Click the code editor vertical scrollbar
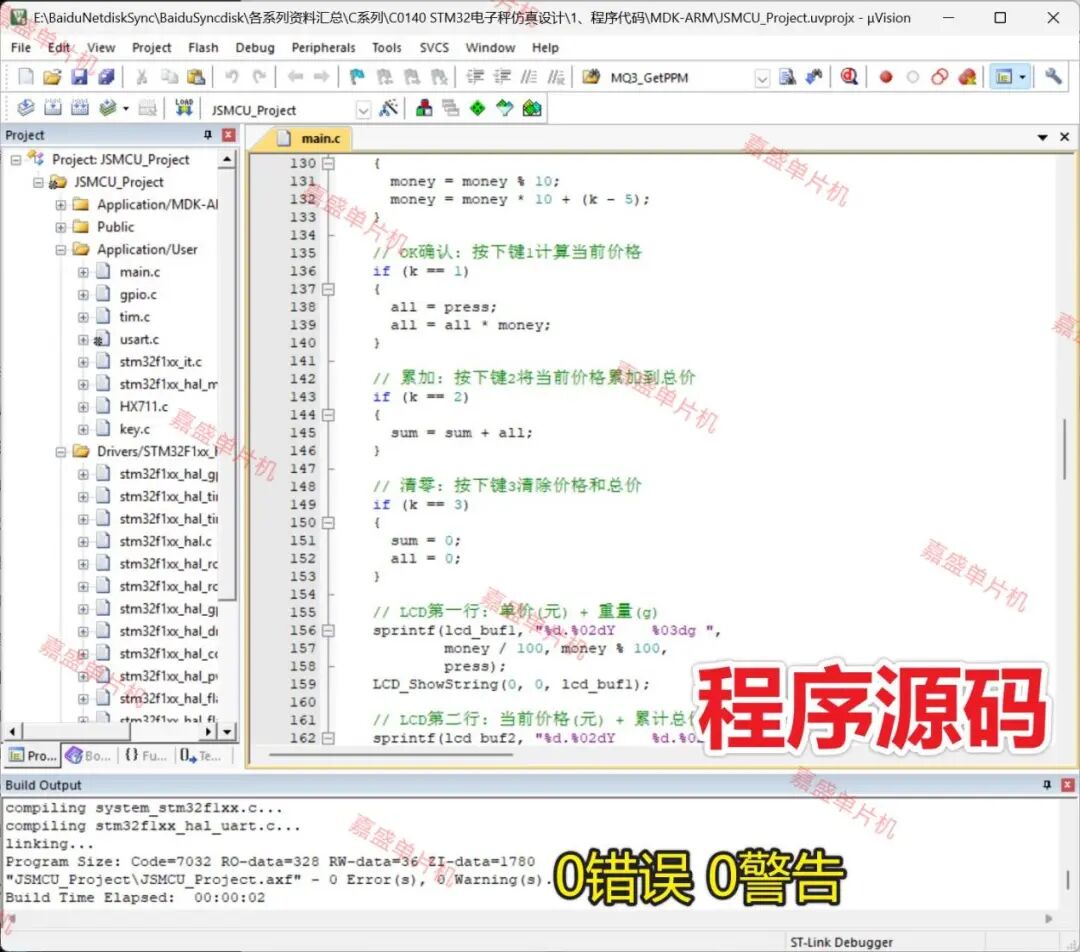The width and height of the screenshot is (1080, 952). 1064,448
